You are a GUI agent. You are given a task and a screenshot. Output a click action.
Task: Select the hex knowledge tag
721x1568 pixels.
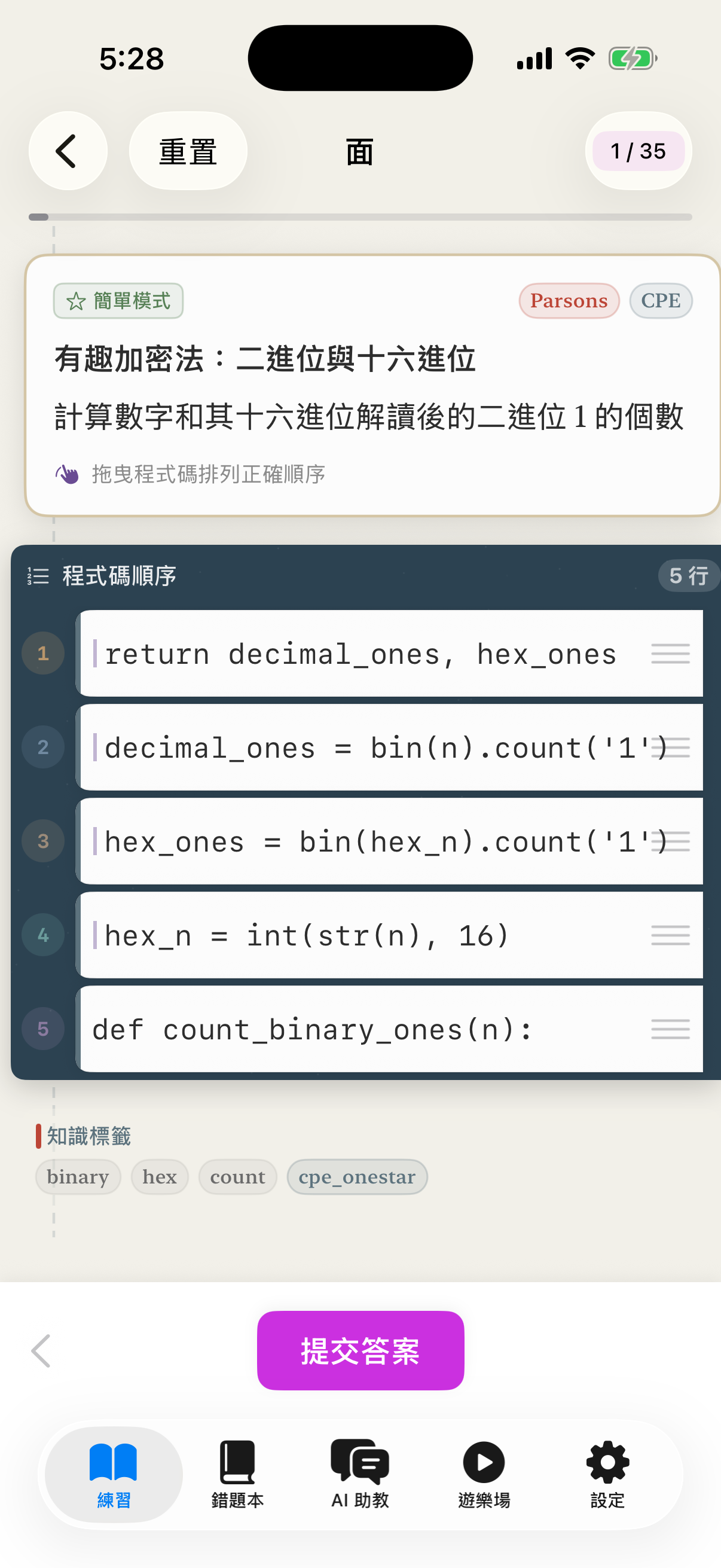tap(159, 1177)
